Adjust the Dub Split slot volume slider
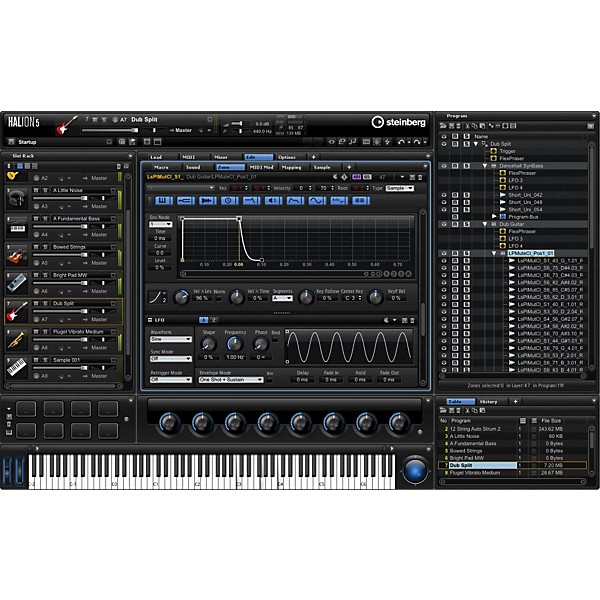Viewport: 600px width, 600px height. (60, 311)
